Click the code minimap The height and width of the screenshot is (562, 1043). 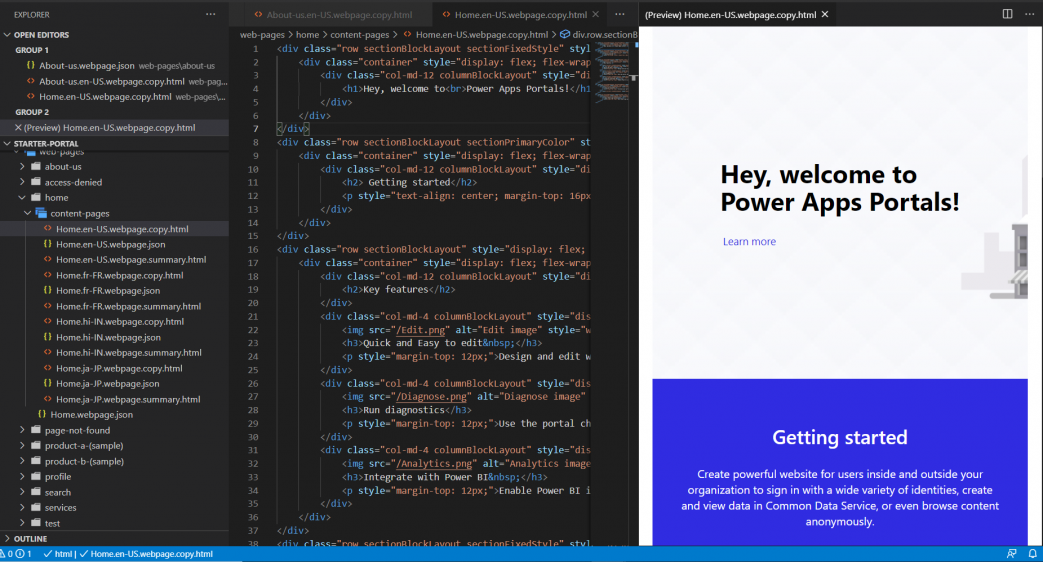point(611,72)
